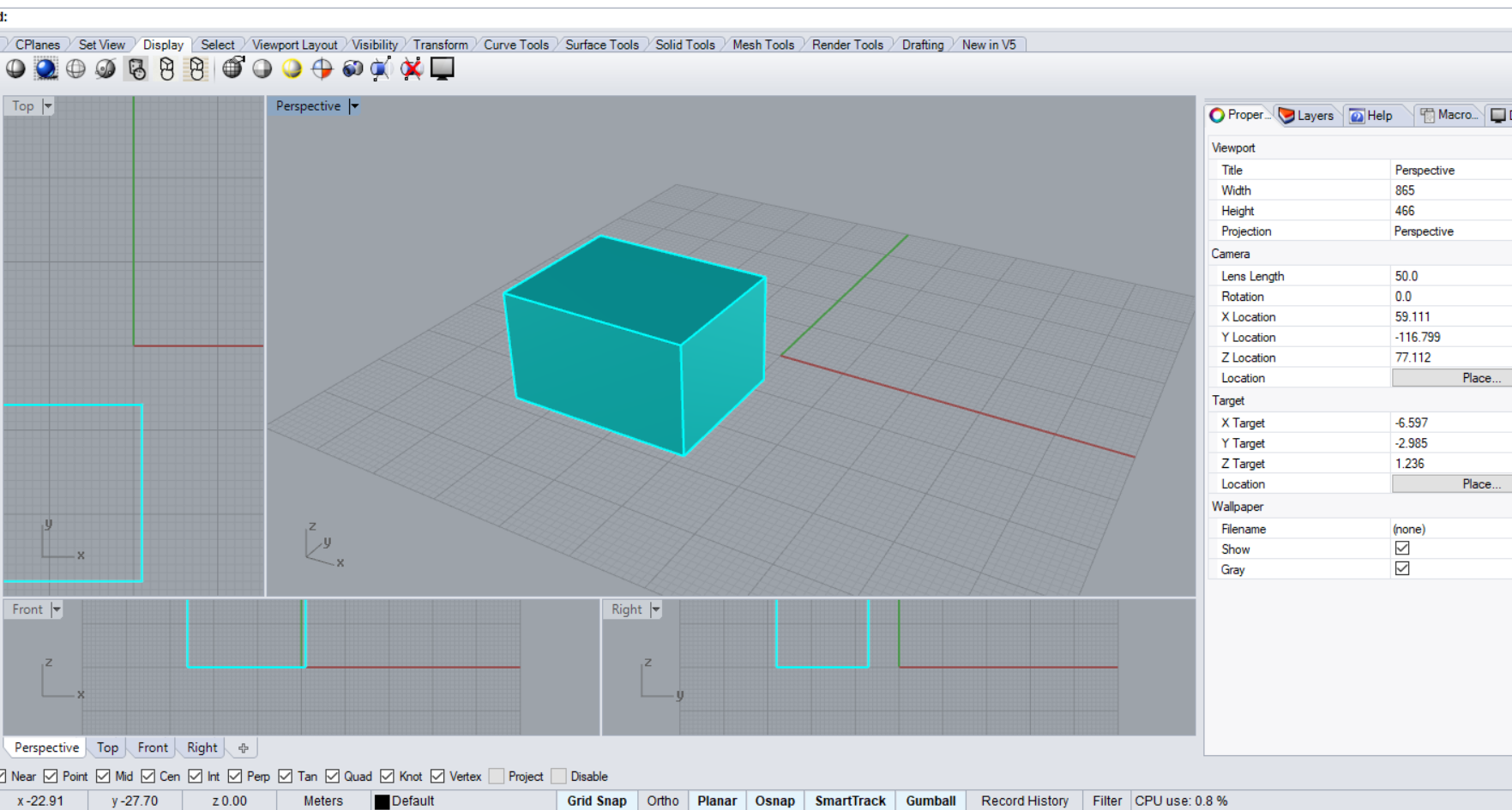Open the Perspective viewport title dropdown arrow
This screenshot has height=810, width=1512.
tap(353, 106)
